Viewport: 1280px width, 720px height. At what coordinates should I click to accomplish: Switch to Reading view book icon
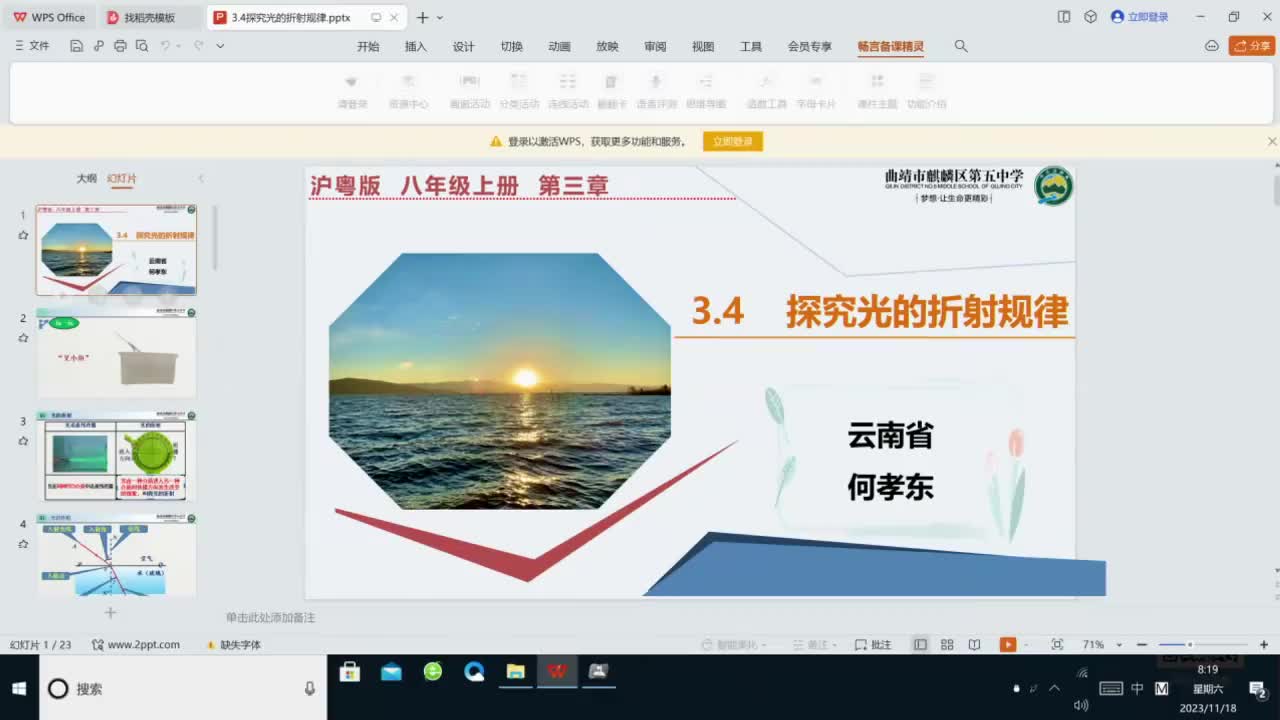(974, 645)
